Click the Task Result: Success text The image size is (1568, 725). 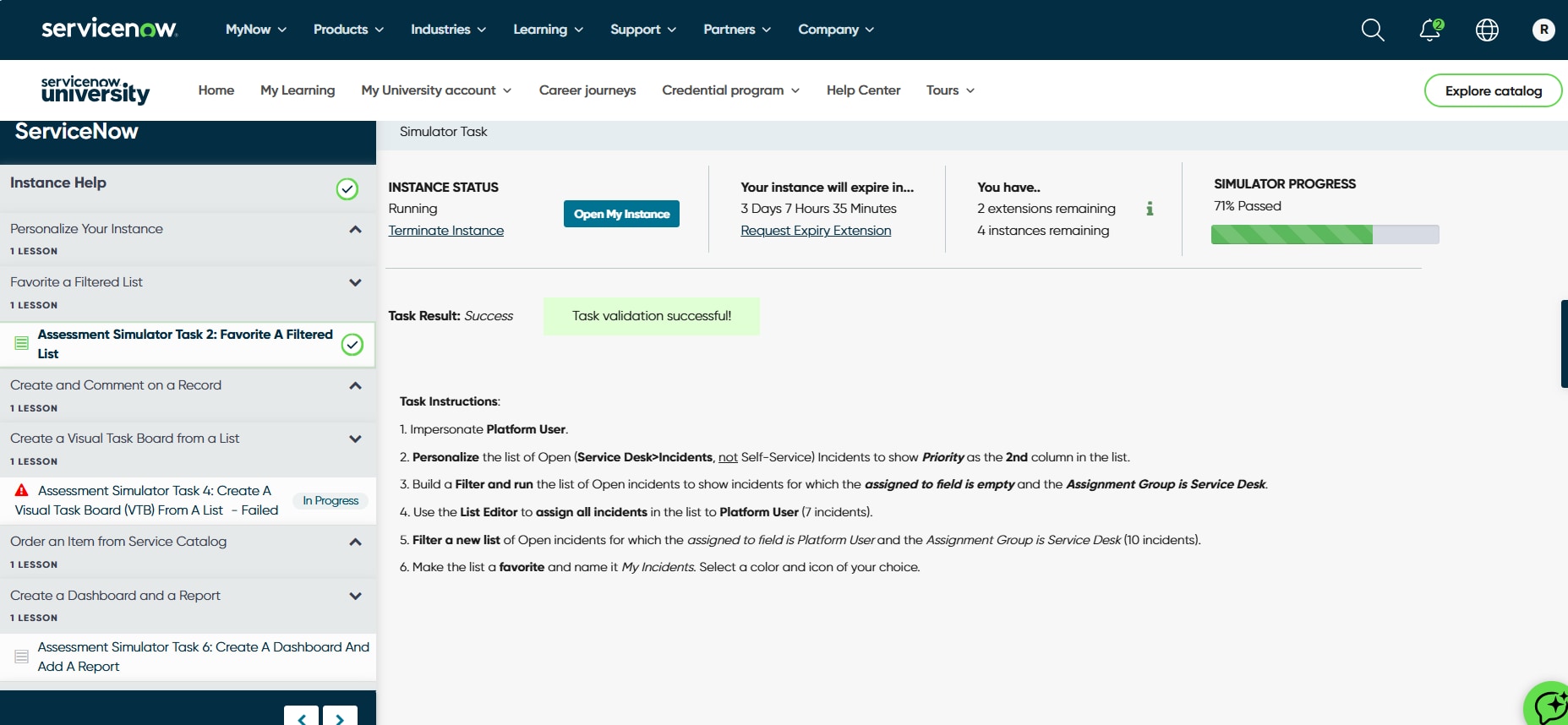[x=451, y=316]
